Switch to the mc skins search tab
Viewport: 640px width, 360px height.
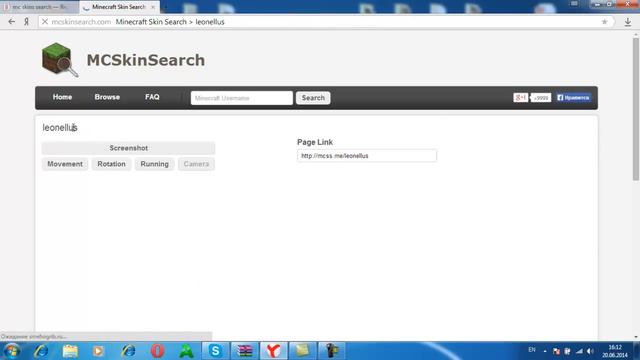tap(39, 7)
